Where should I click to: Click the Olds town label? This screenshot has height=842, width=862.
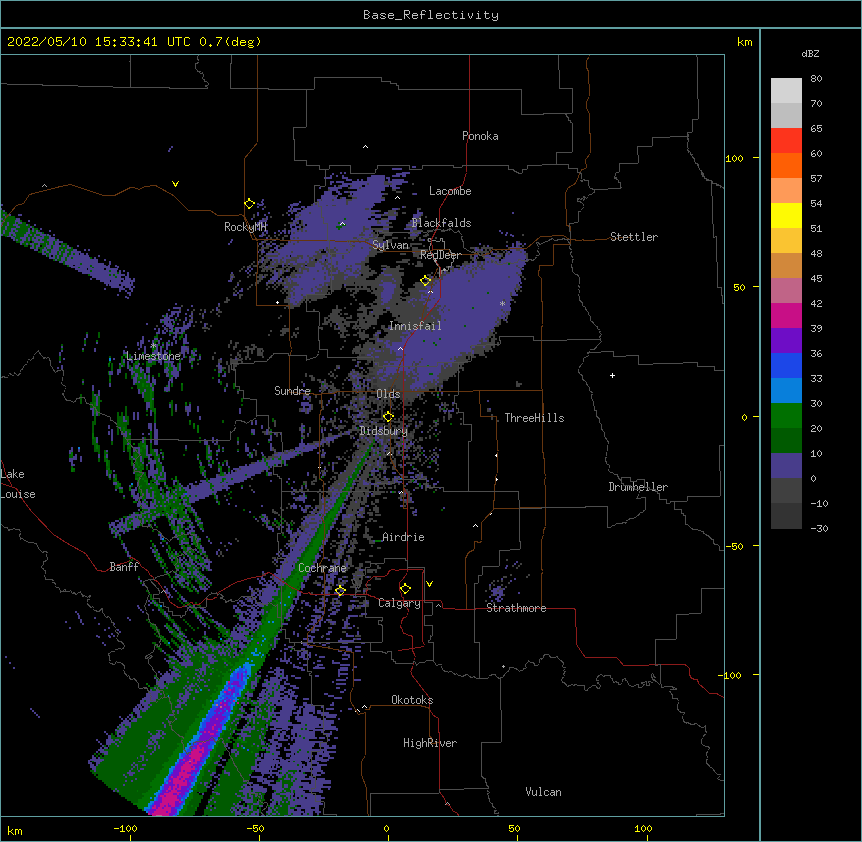pos(388,394)
